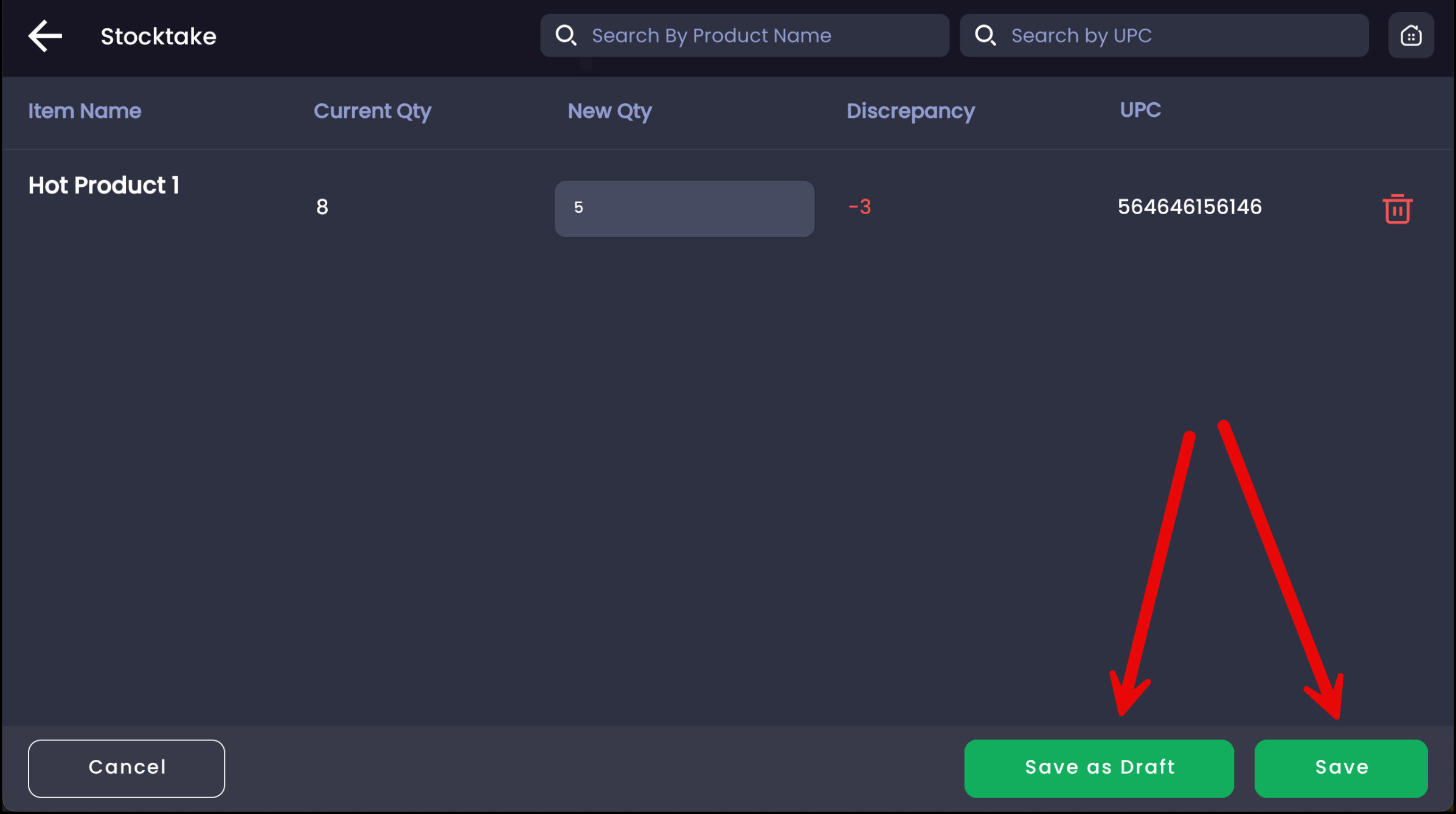Select the Hot Product 1 item name

click(x=104, y=186)
